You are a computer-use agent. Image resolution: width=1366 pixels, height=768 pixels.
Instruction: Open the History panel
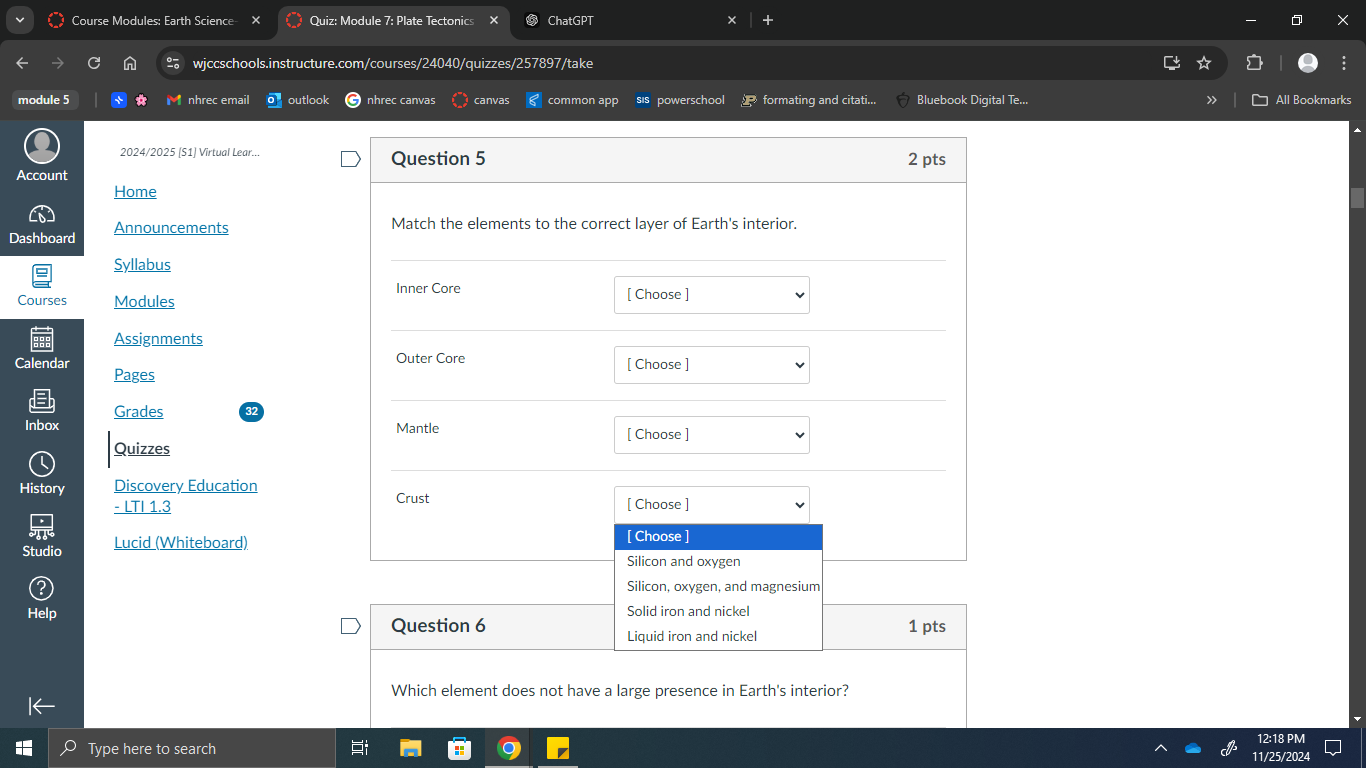[42, 474]
